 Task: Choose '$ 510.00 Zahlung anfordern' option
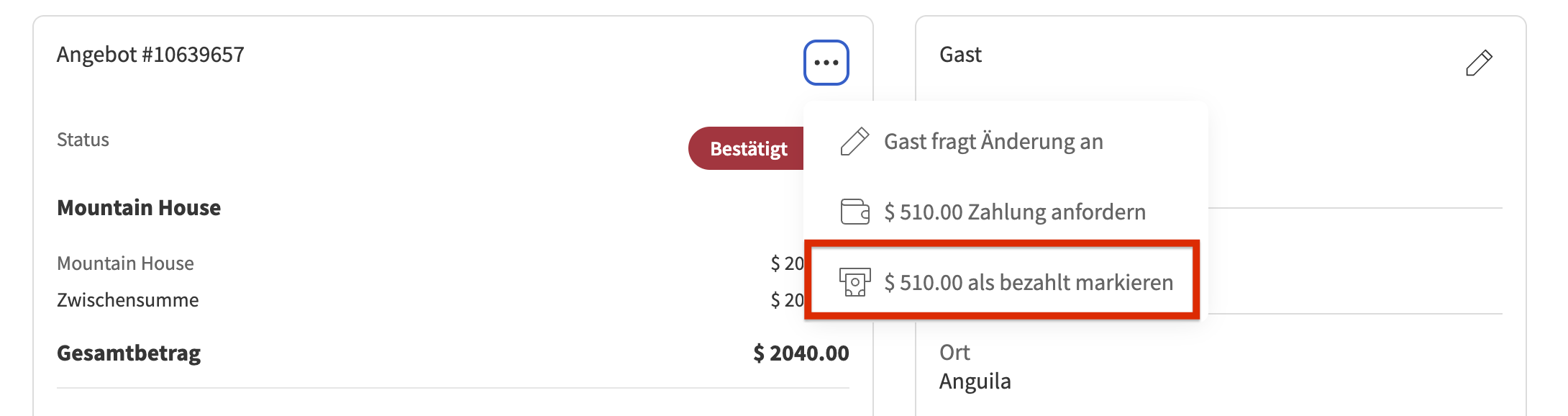pos(1014,212)
